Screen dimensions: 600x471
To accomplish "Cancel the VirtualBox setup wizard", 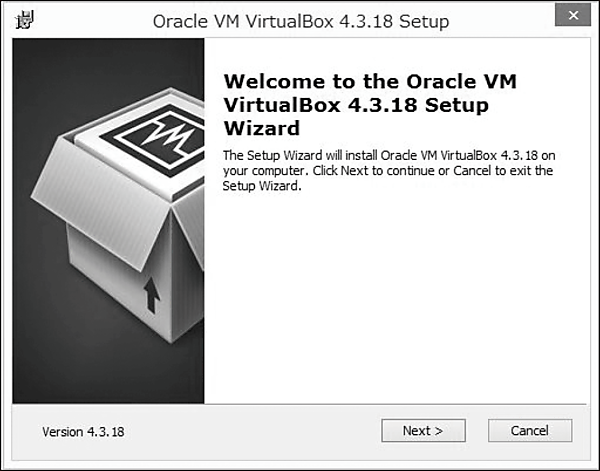I will tap(530, 431).
